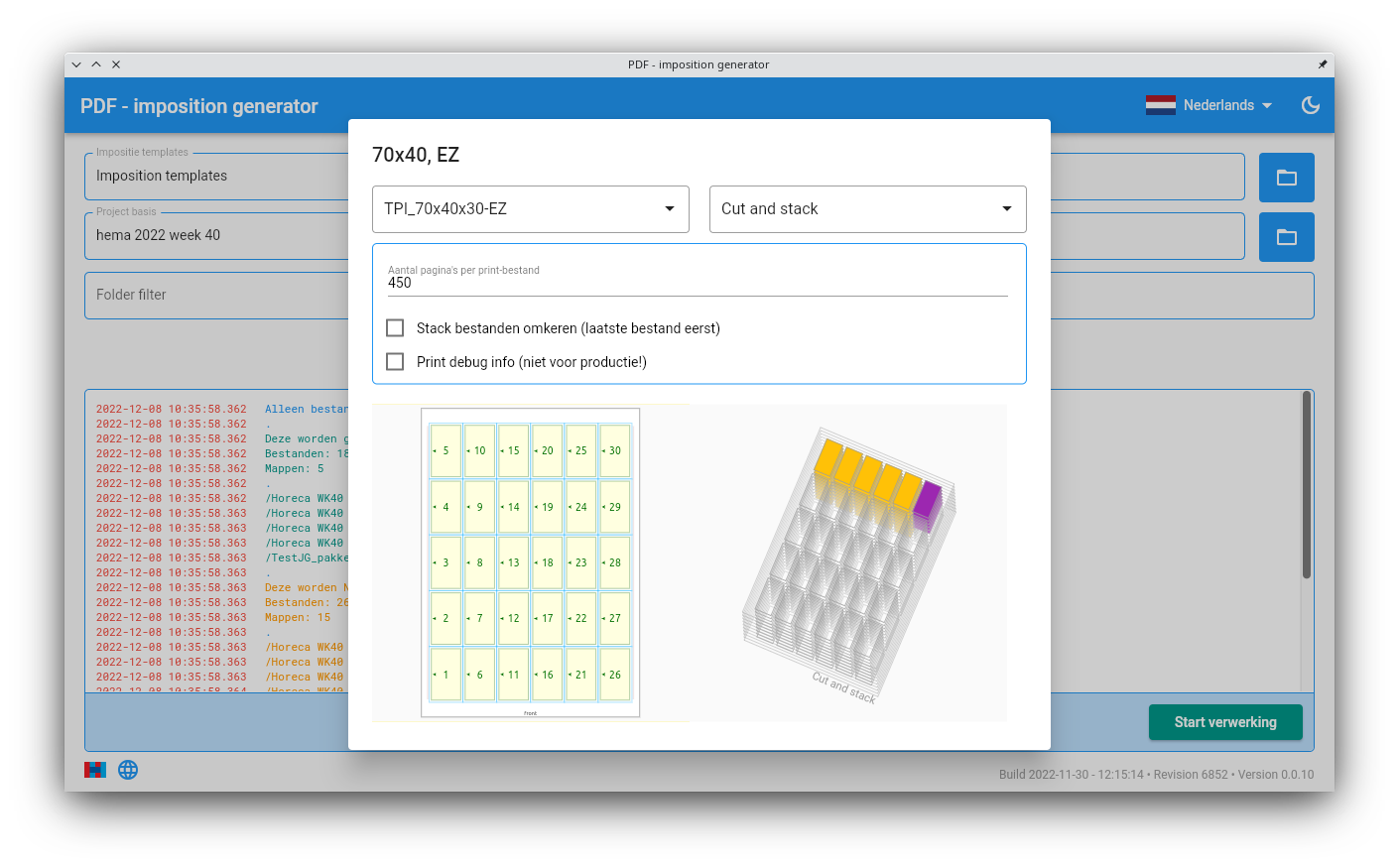Open folder browser for Project basis
This screenshot has height=868, width=1399.
(x=1286, y=237)
